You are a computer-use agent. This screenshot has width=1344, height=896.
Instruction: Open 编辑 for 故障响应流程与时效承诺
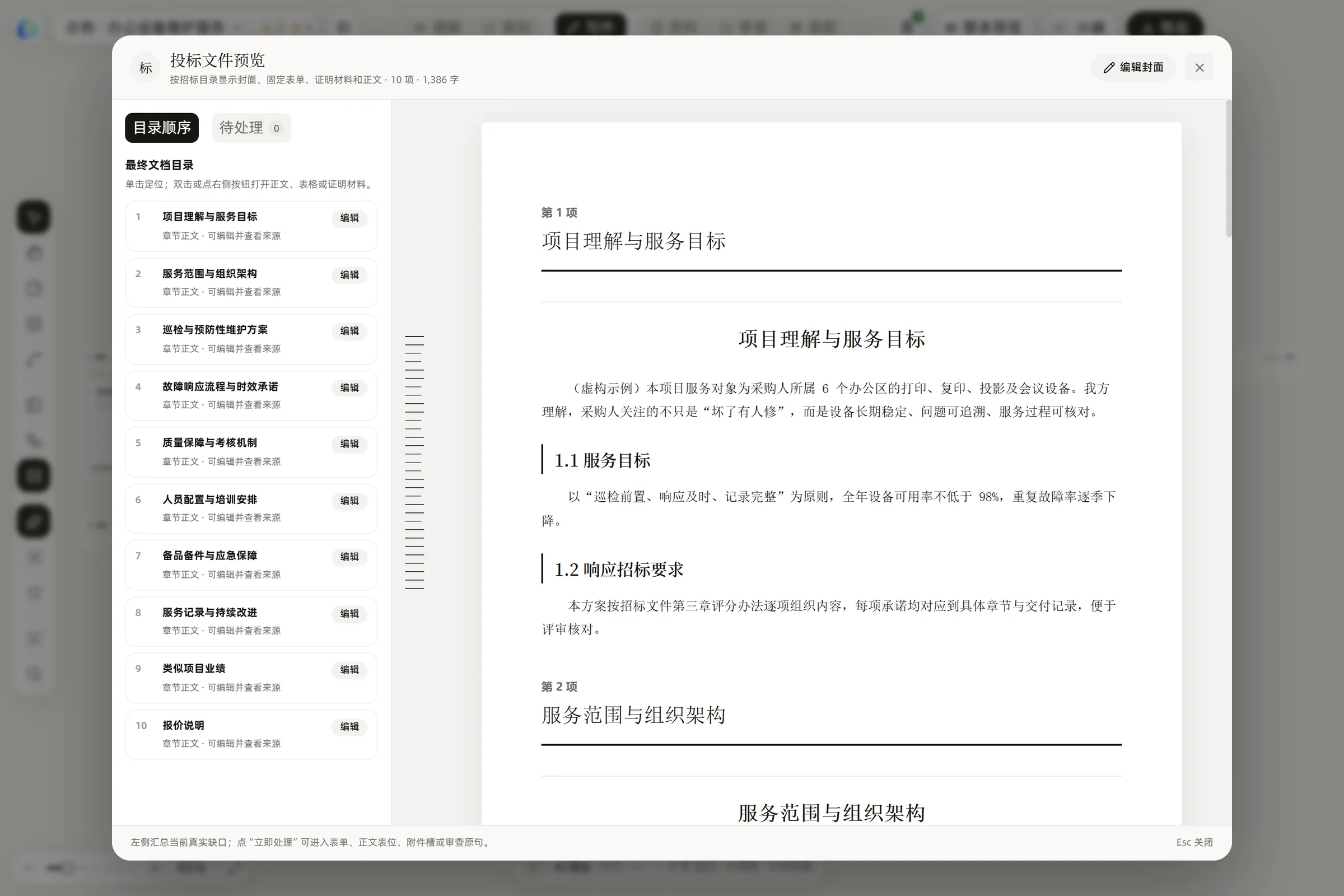tap(349, 388)
